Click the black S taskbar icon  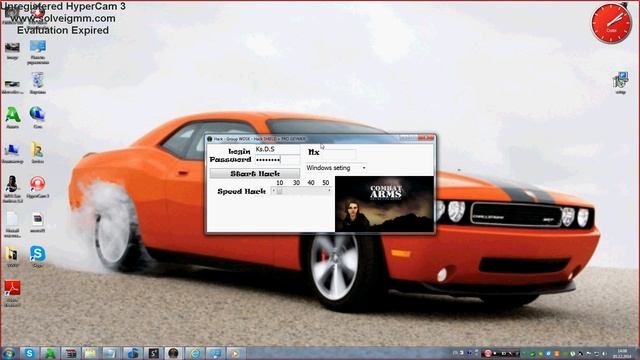point(153,353)
